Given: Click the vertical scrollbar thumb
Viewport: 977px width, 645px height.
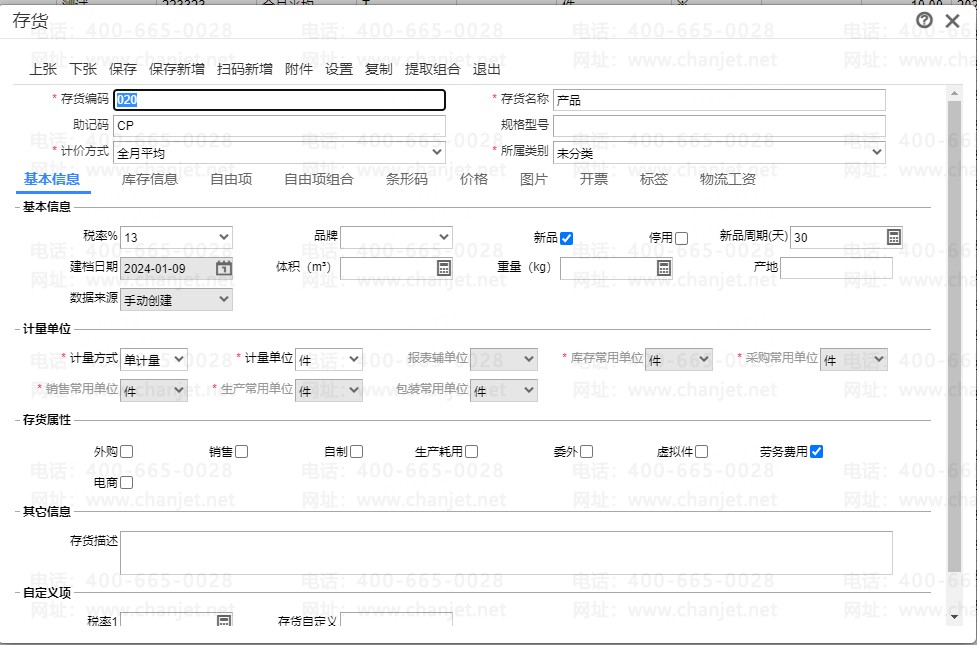Looking at the screenshot, I should pos(954,335).
